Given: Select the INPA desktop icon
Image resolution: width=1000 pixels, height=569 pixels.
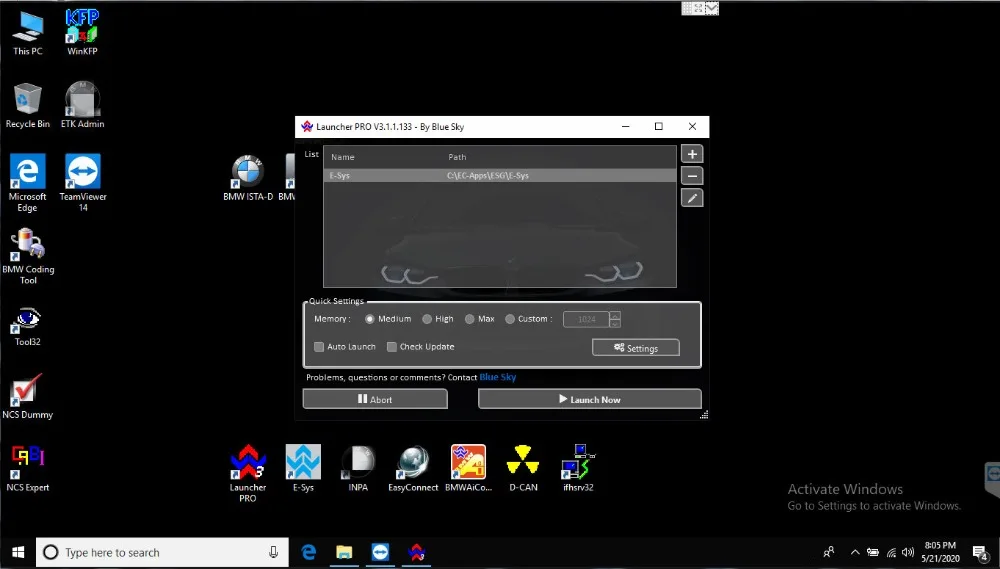Looking at the screenshot, I should (x=358, y=469).
